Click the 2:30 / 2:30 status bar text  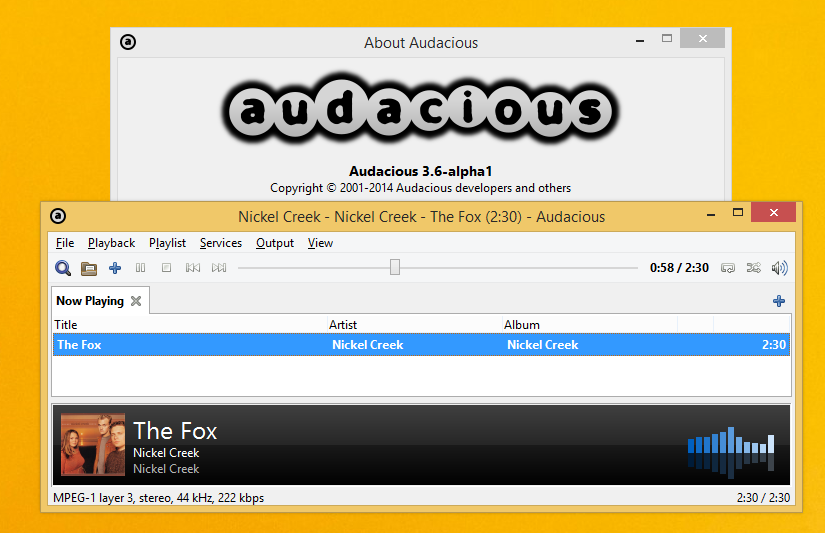pyautogui.click(x=763, y=498)
